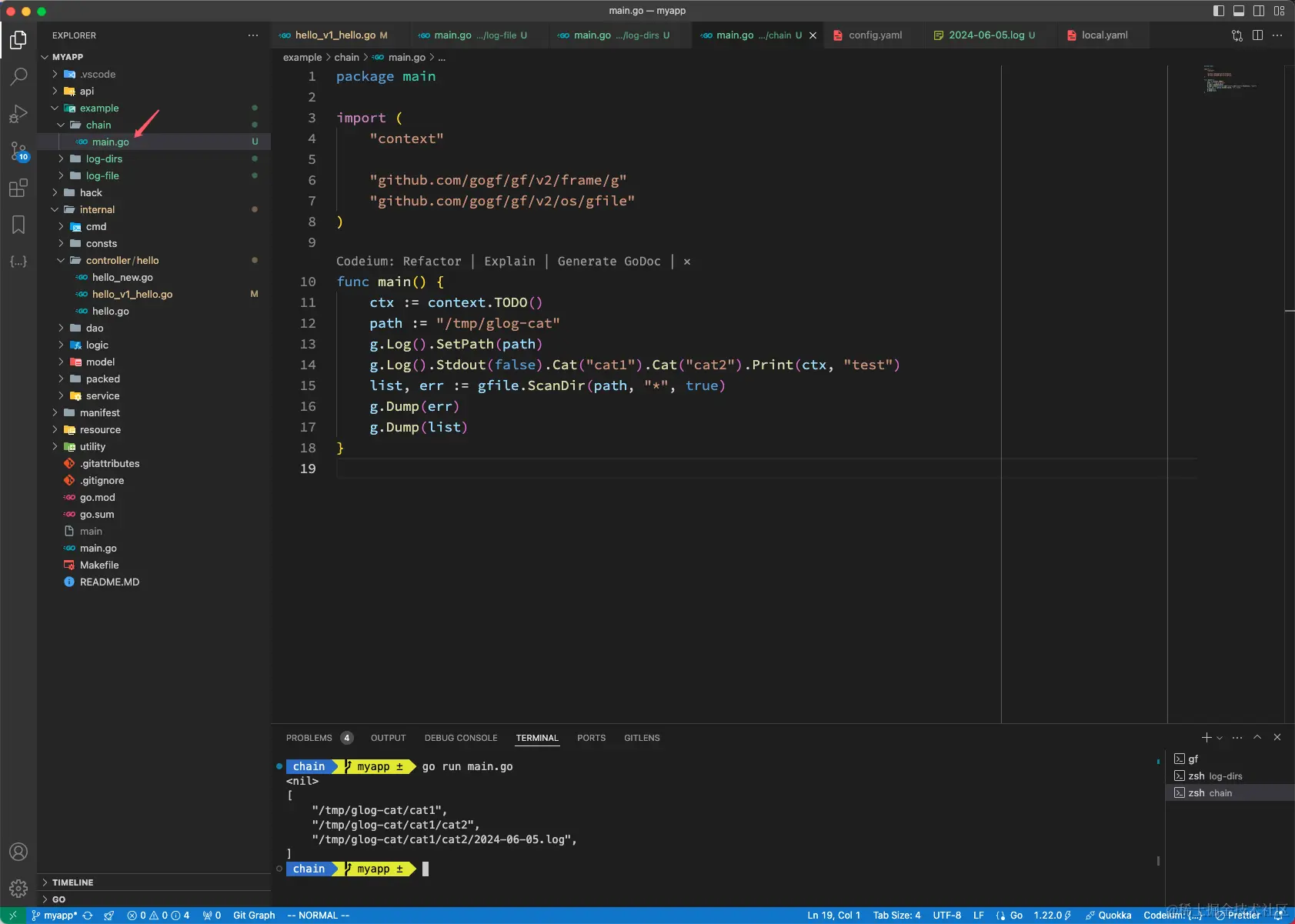1295x924 pixels.
Task: Select the gf terminal instance
Action: tap(1230, 759)
